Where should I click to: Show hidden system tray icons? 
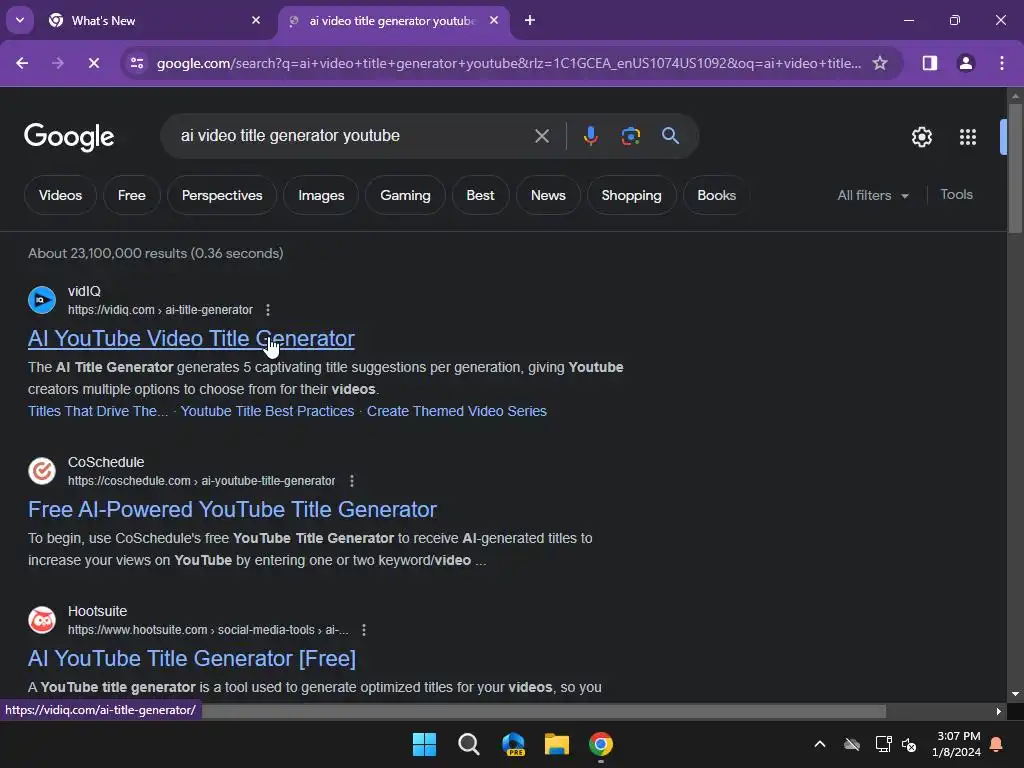click(x=820, y=744)
